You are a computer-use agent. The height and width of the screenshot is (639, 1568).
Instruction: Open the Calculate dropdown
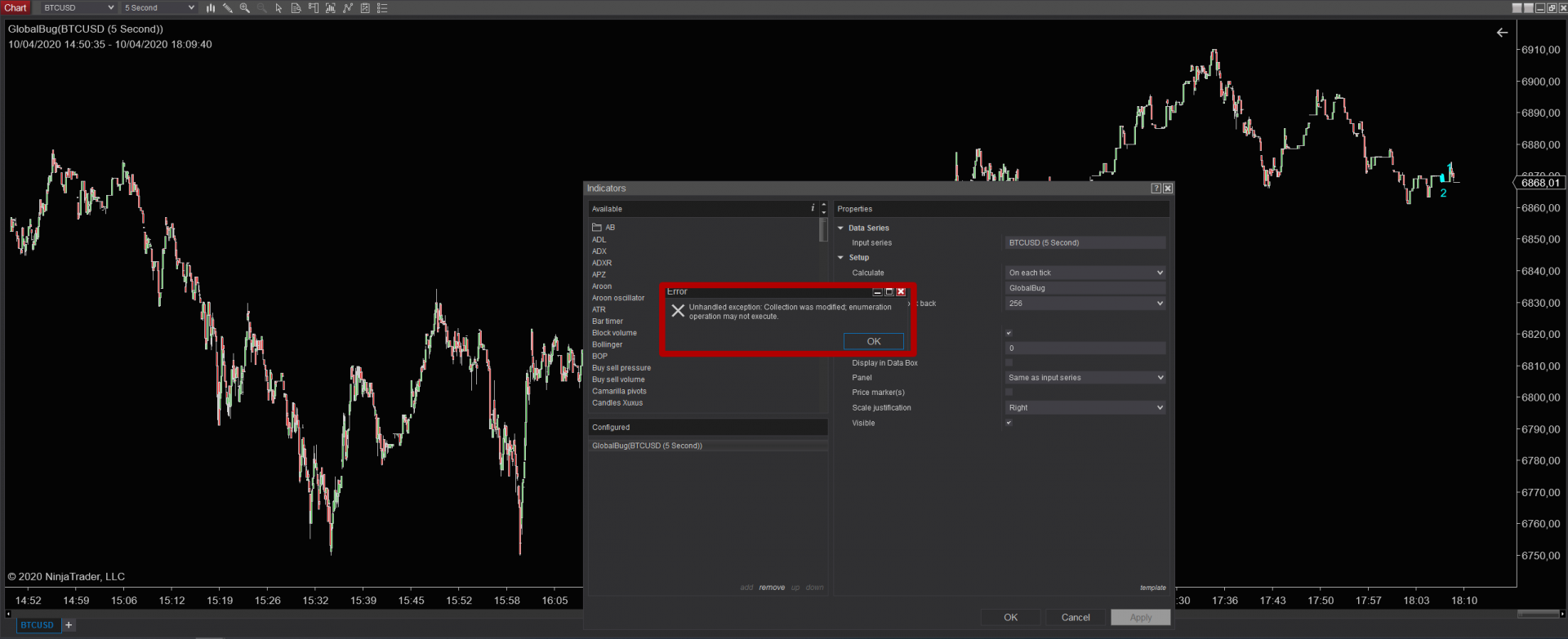point(1085,273)
